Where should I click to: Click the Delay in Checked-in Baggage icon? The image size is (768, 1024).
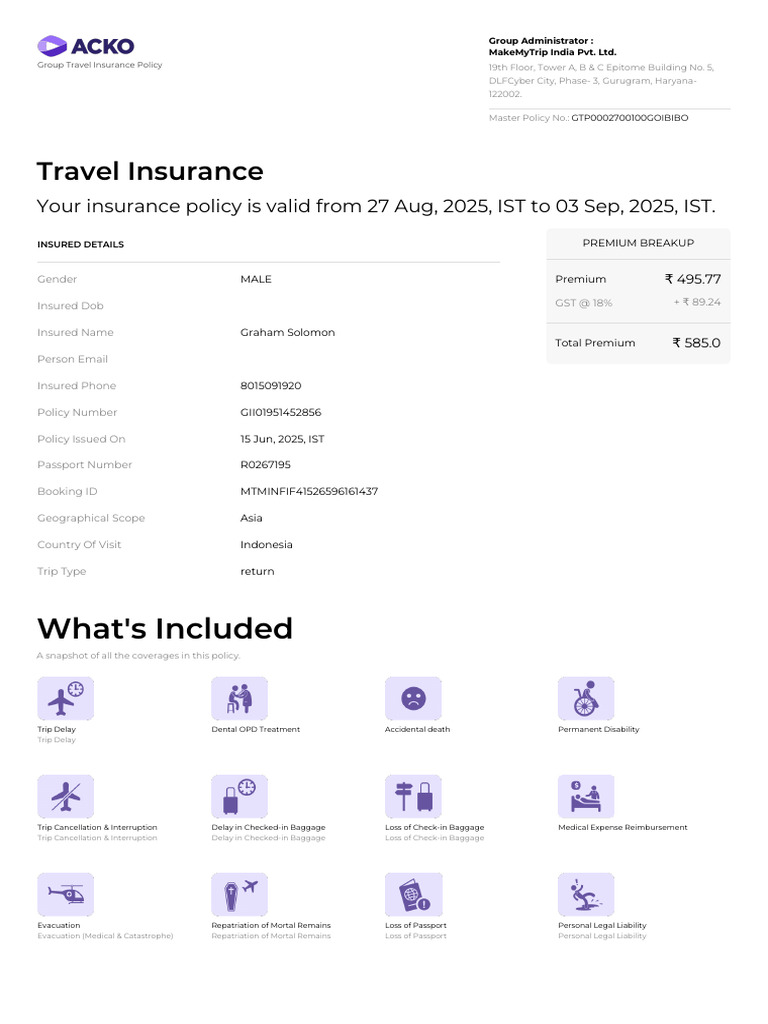(239, 796)
